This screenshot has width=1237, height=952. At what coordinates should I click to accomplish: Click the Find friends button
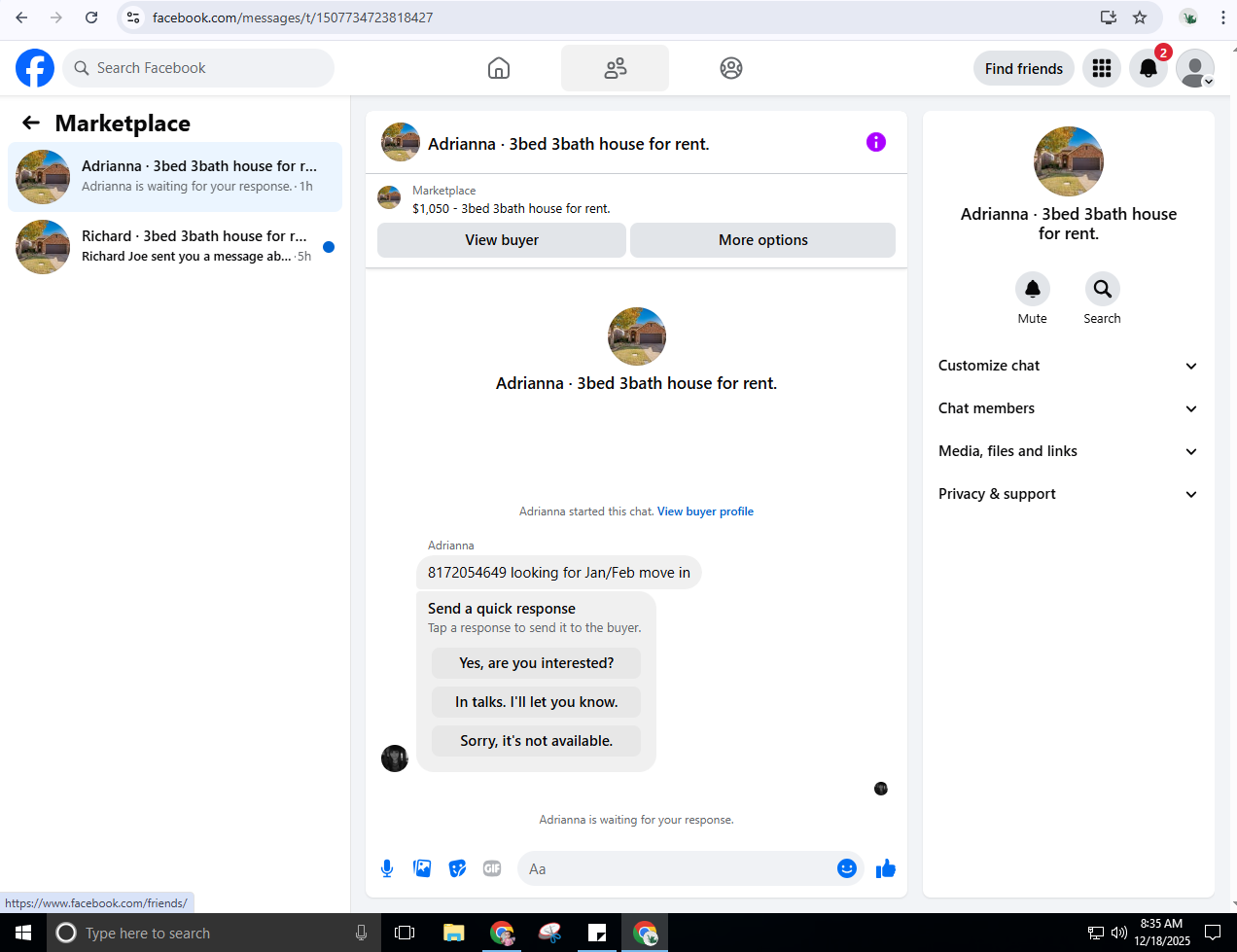[1024, 68]
